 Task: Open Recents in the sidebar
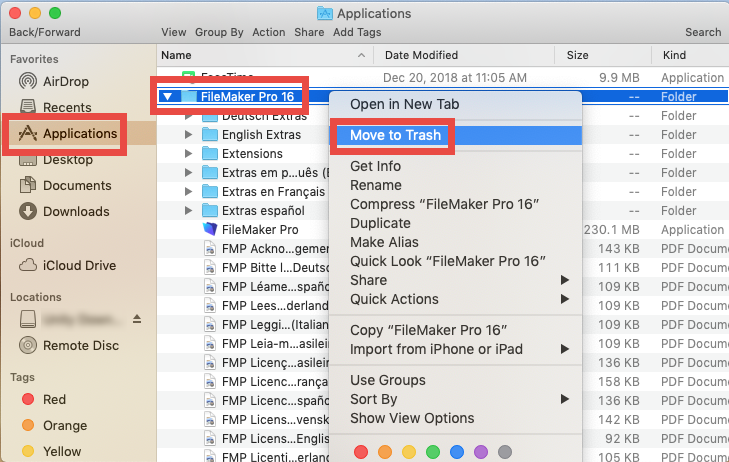coord(55,107)
